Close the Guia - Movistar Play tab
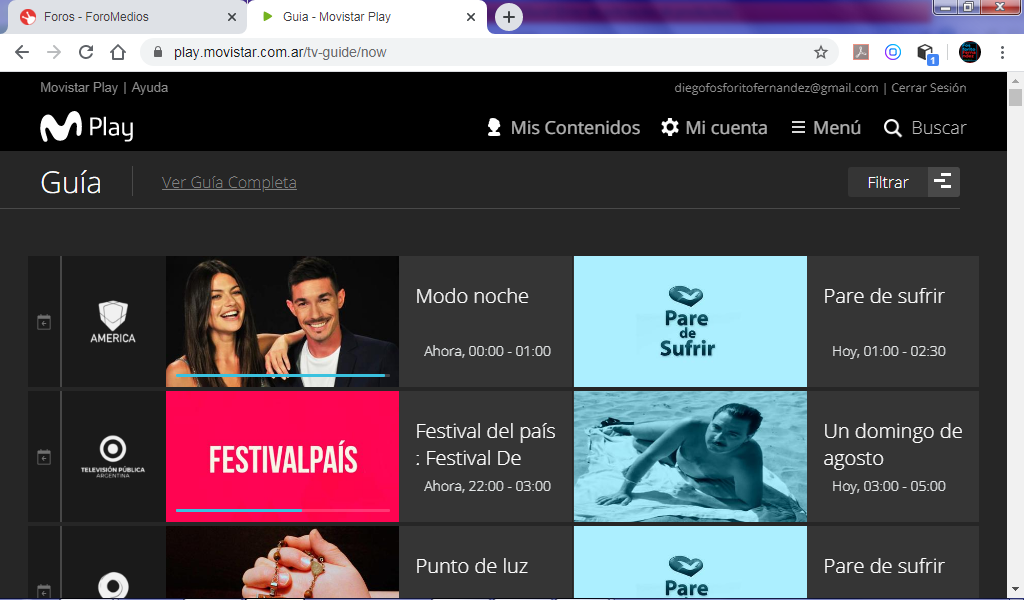Viewport: 1024px width, 600px height. coord(471,17)
